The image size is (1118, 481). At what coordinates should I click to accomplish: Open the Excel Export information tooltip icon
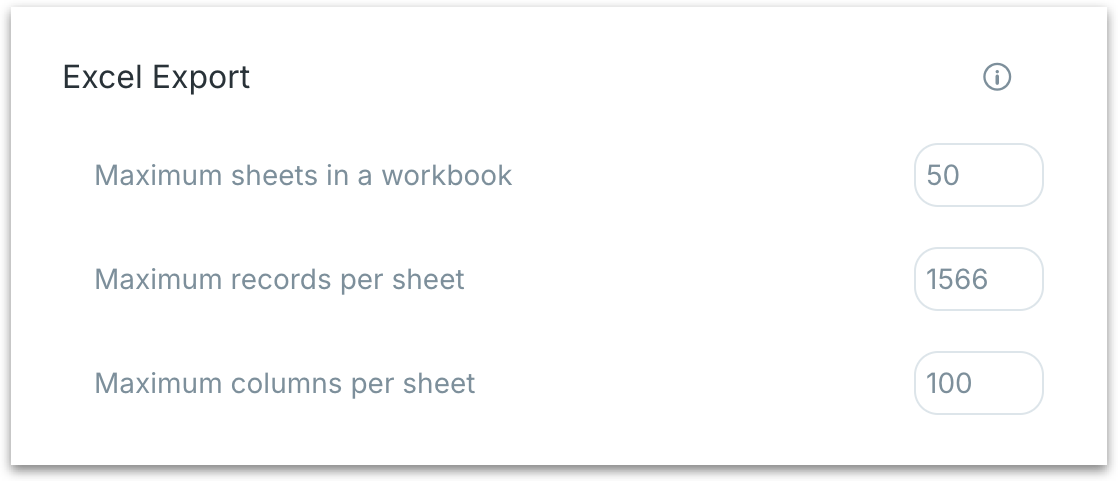[997, 77]
